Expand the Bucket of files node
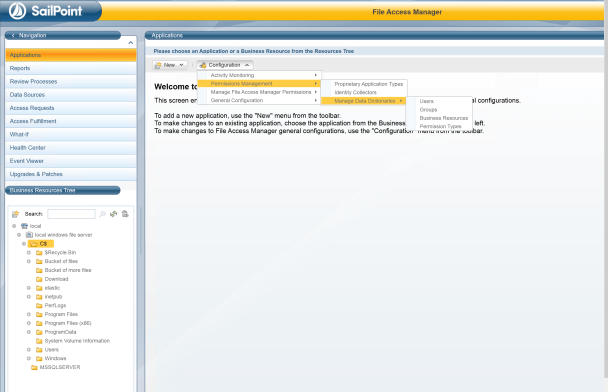This screenshot has height=392, width=608. [x=29, y=261]
